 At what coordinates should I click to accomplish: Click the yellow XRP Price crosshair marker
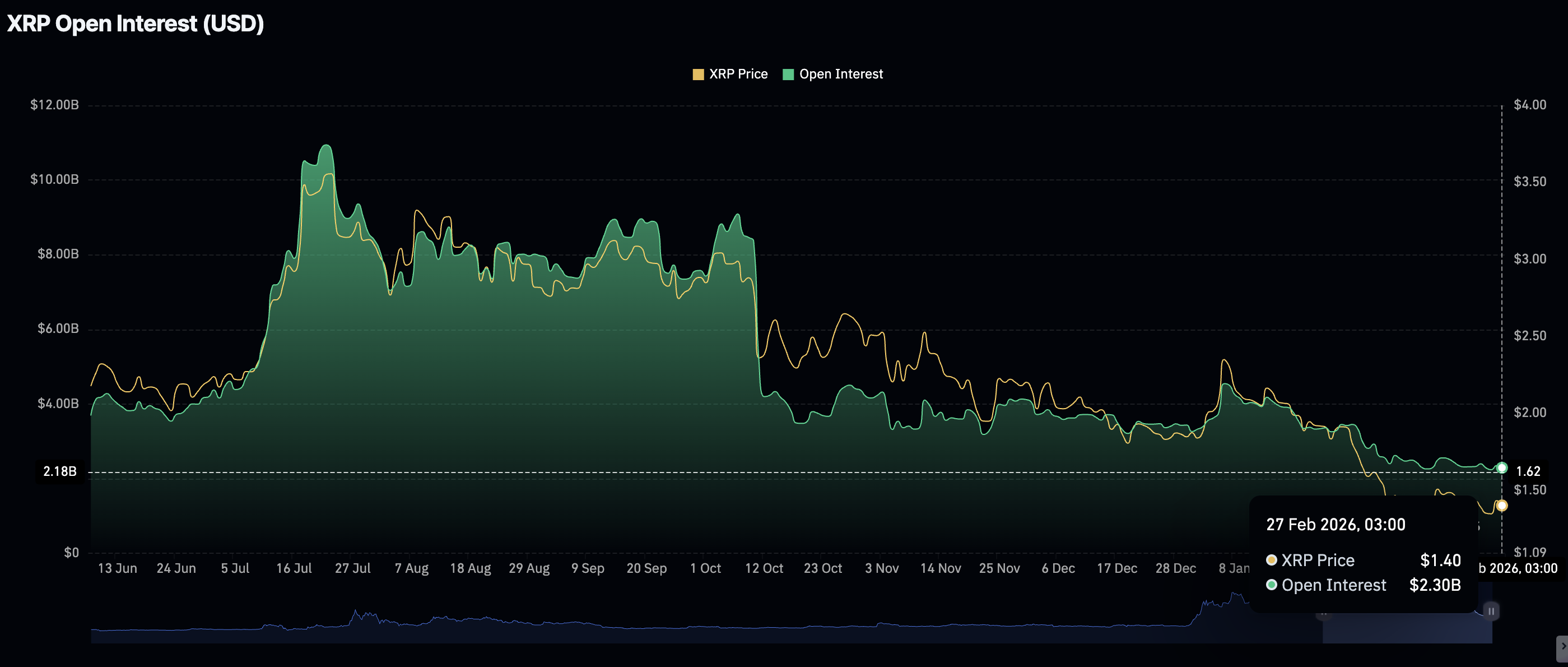coord(1502,506)
